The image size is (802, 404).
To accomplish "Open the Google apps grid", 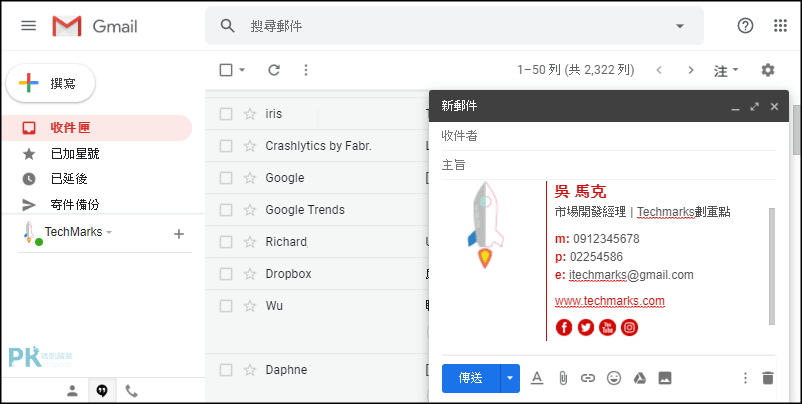I will pyautogui.click(x=780, y=26).
